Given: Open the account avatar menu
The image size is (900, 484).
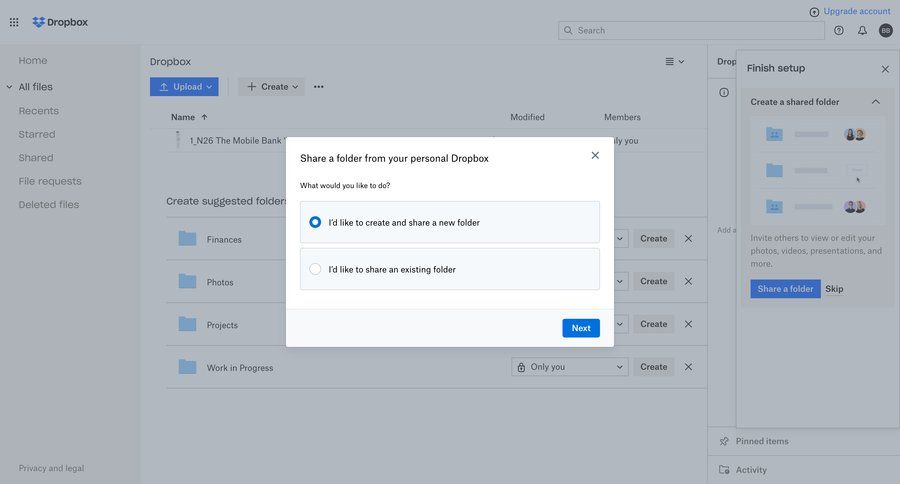Looking at the screenshot, I should click(x=886, y=30).
